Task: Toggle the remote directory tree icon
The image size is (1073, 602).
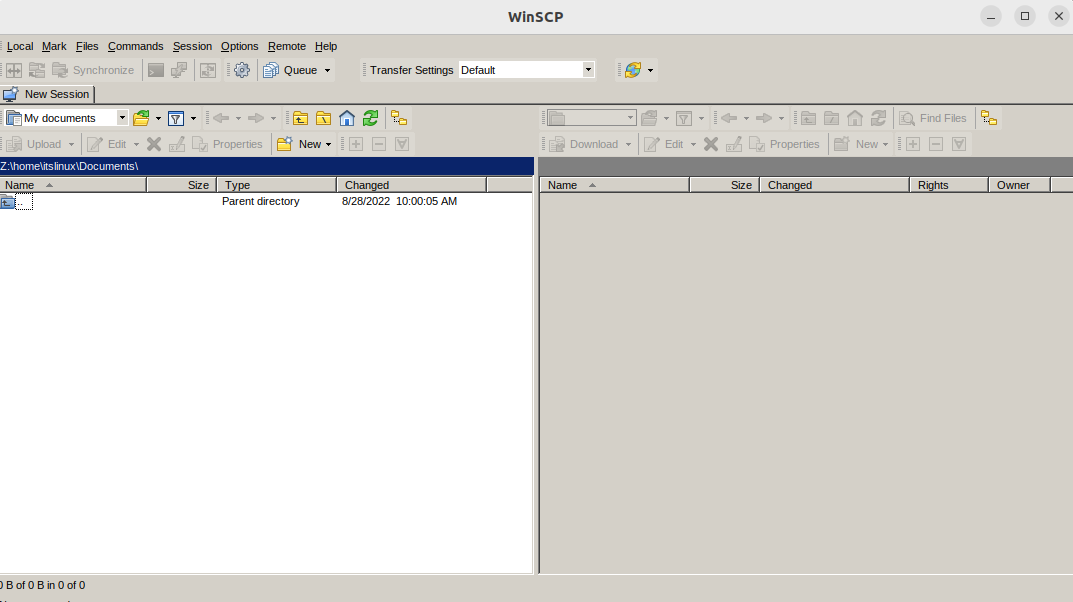Action: [989, 118]
